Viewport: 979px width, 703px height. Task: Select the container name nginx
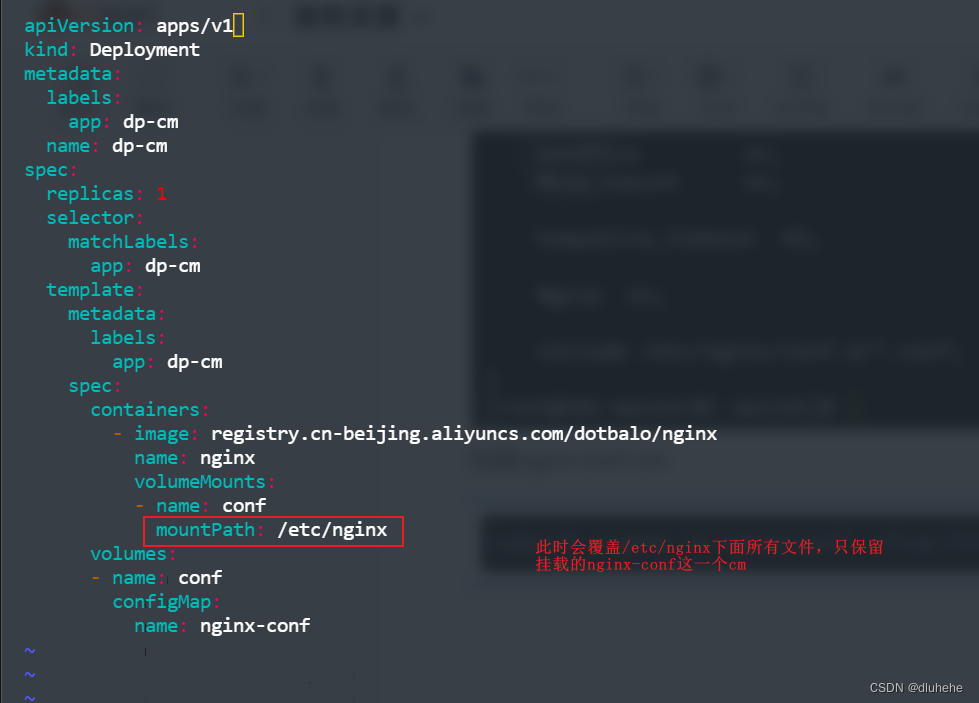point(227,457)
